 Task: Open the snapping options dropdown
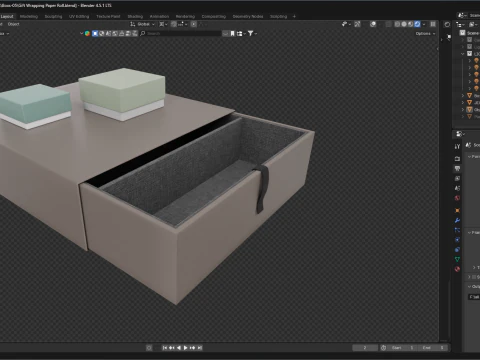click(182, 24)
